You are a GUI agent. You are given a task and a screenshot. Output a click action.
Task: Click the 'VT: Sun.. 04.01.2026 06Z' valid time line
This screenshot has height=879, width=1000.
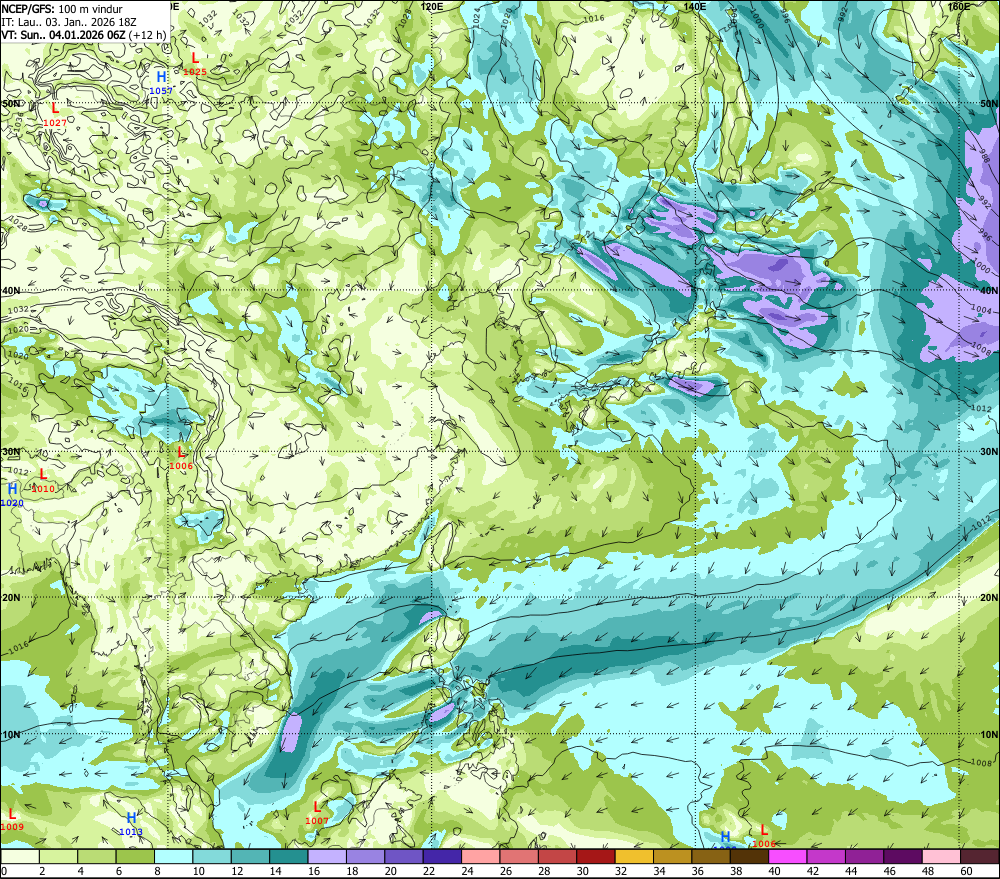click(x=63, y=34)
